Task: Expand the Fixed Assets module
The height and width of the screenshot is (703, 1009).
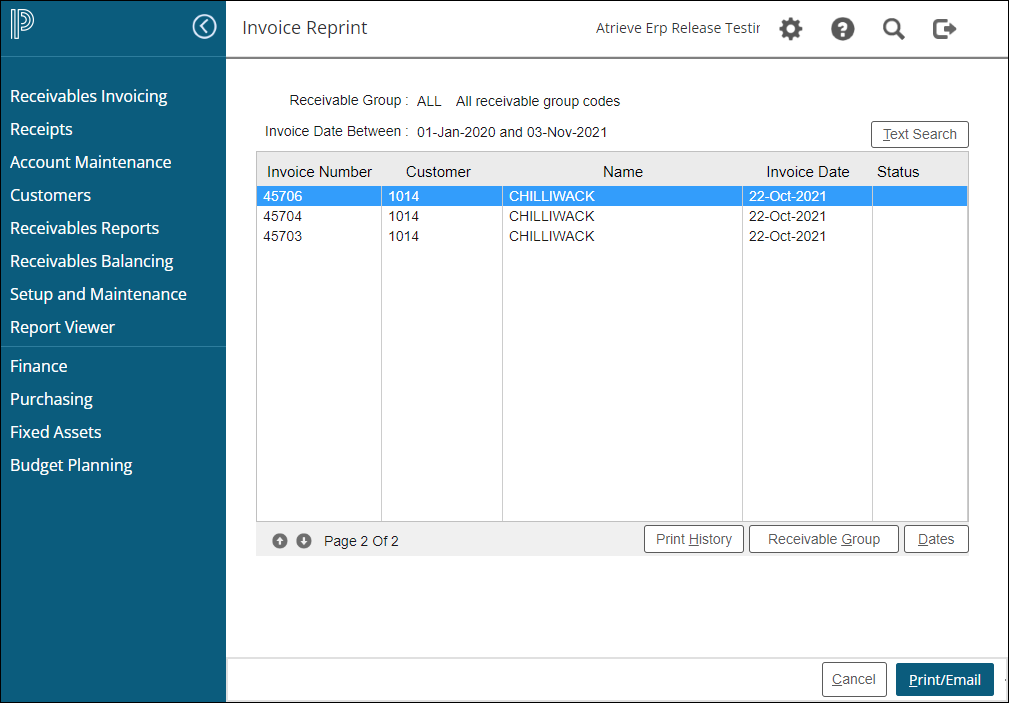Action: click(x=56, y=432)
